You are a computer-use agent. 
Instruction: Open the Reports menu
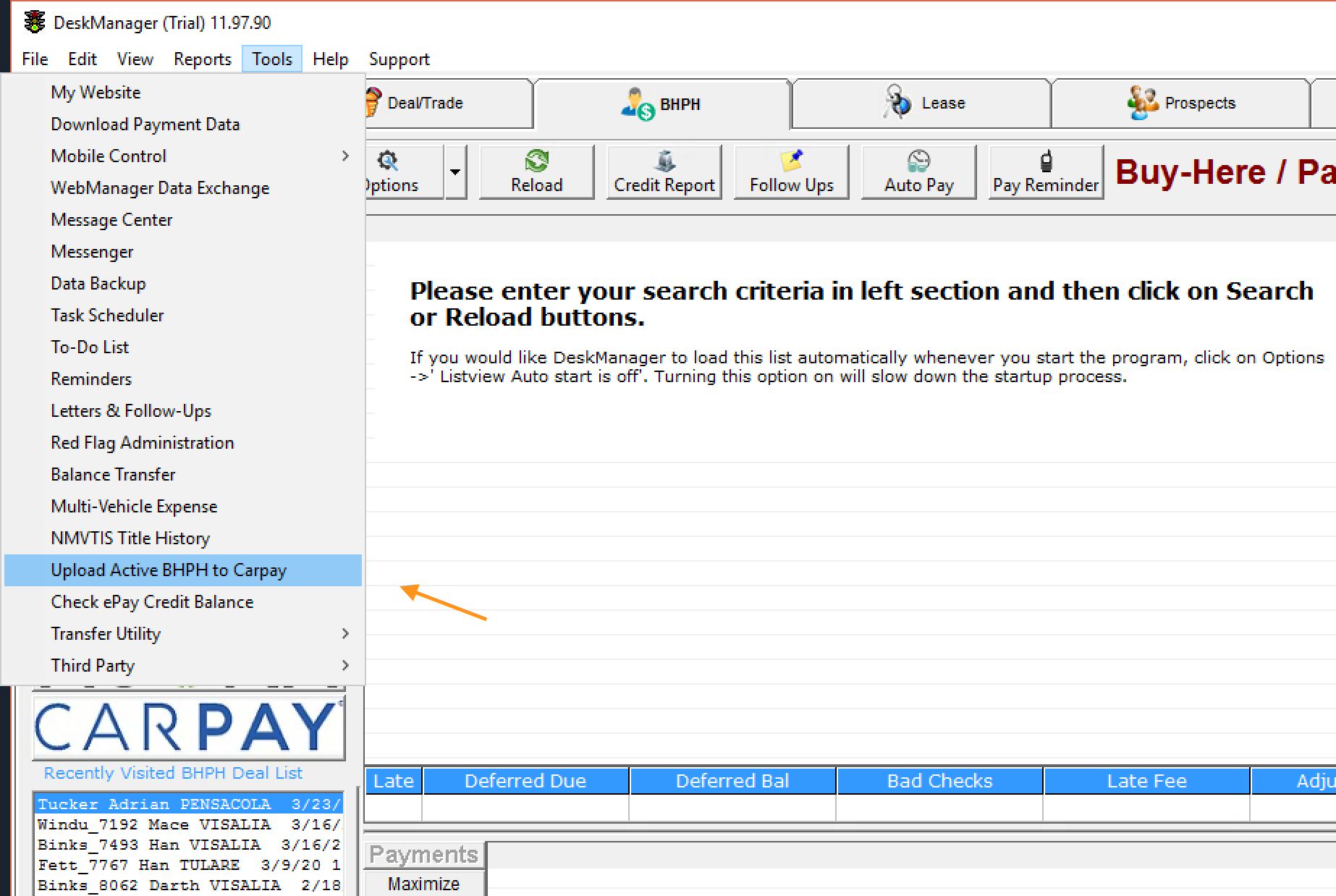(202, 59)
